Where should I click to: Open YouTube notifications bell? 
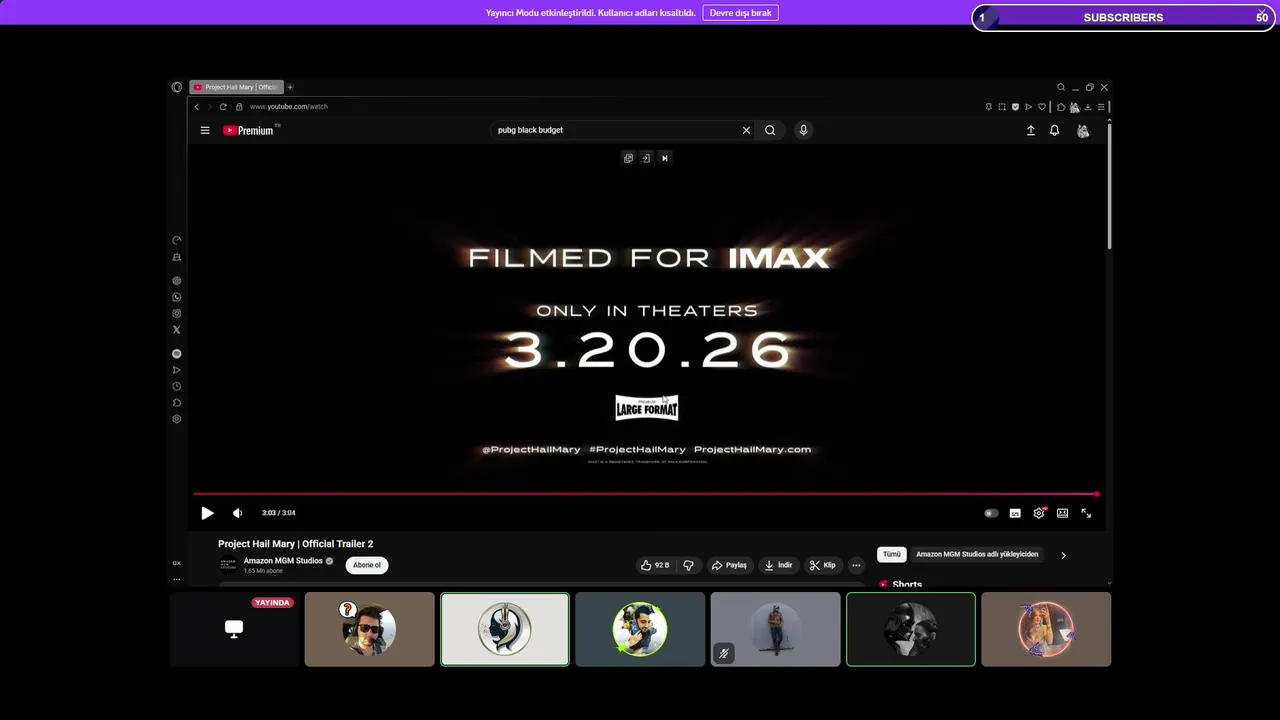click(x=1054, y=130)
